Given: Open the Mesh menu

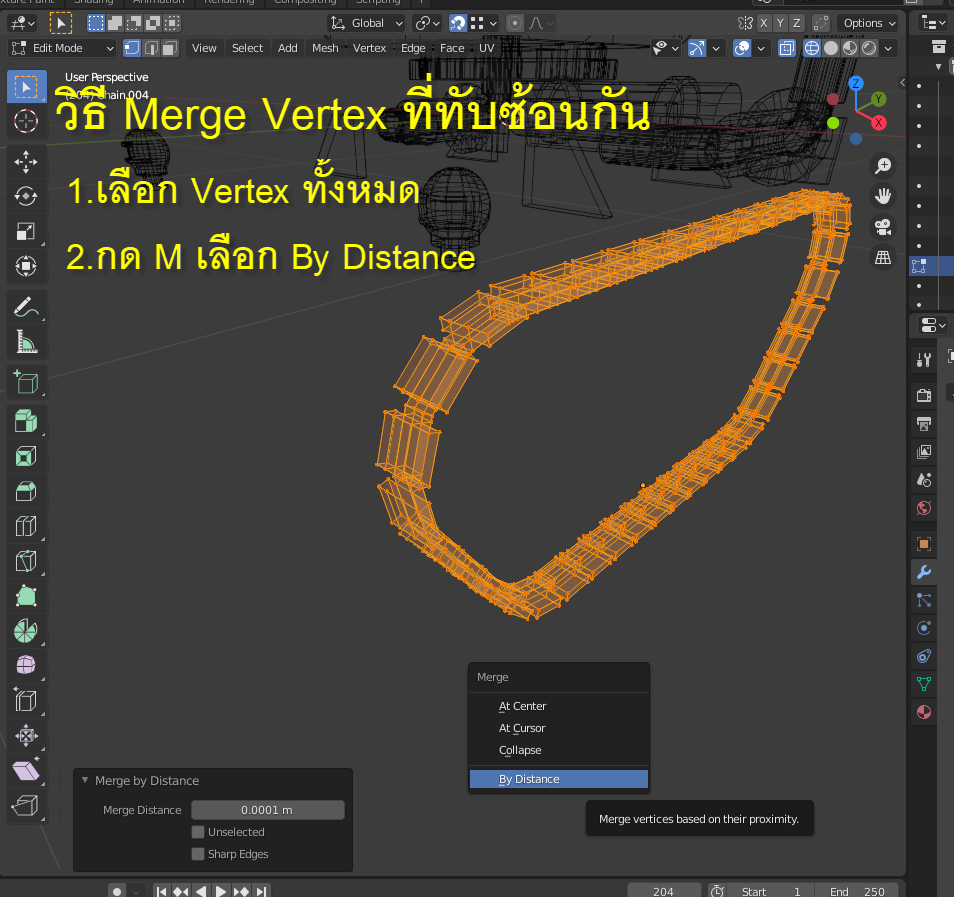Looking at the screenshot, I should [x=325, y=48].
